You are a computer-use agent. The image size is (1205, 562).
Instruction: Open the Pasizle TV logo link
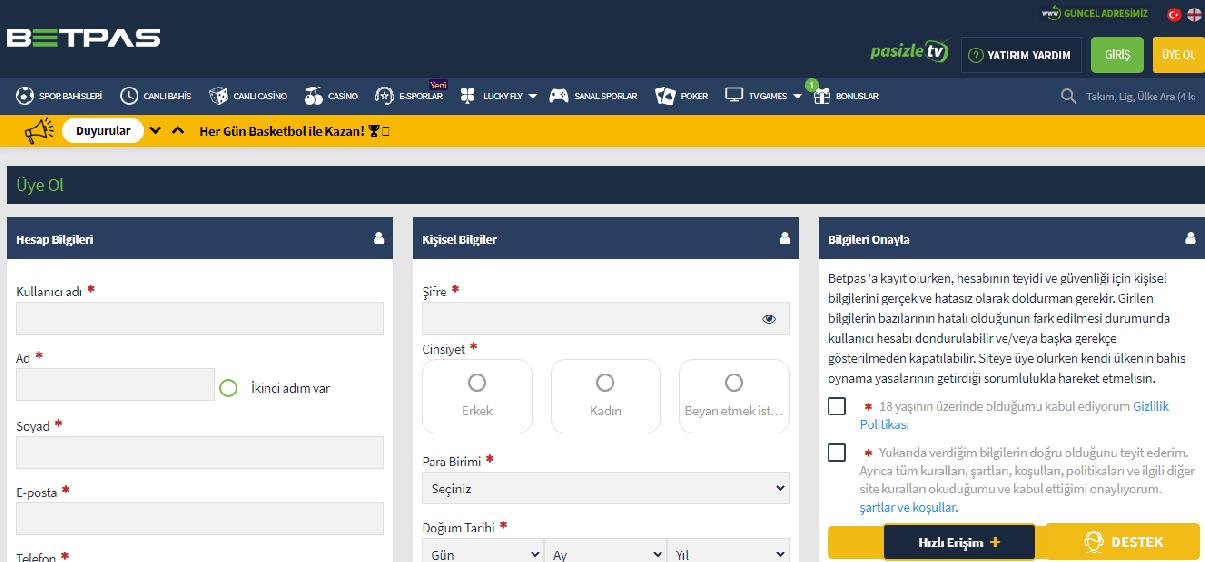tap(908, 52)
